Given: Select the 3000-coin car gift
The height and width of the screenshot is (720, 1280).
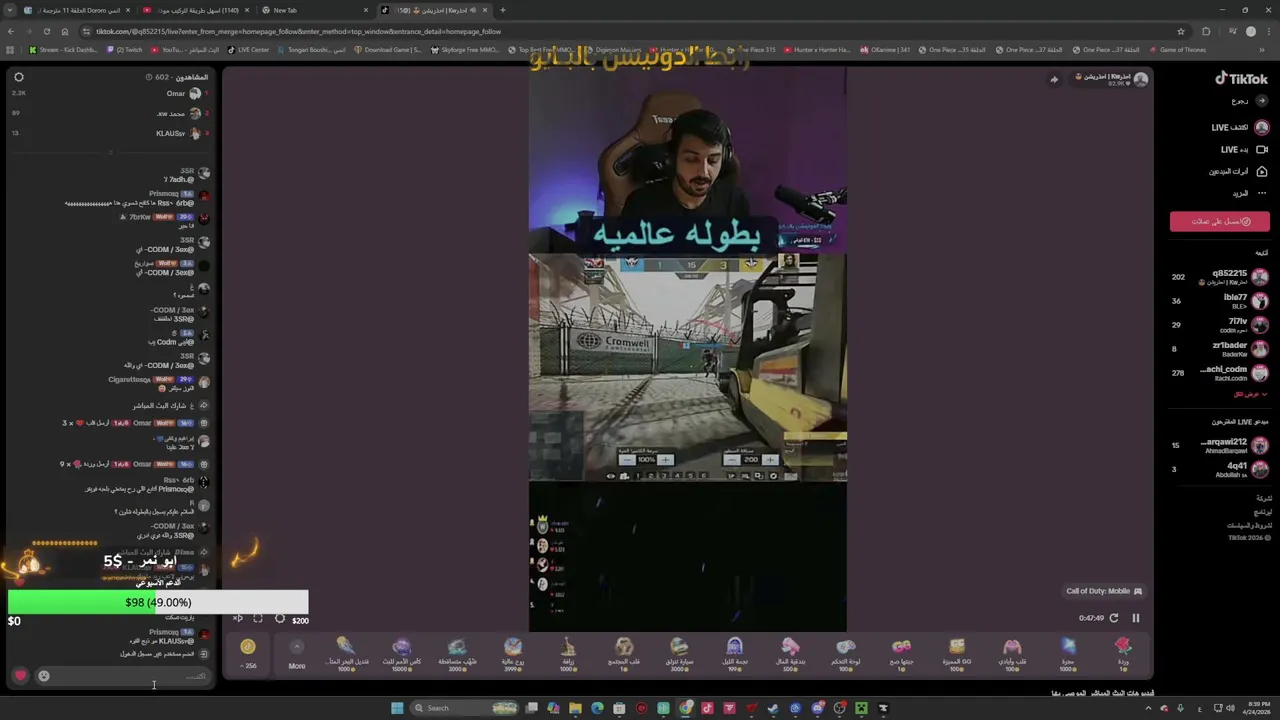Looking at the screenshot, I should coord(679,654).
